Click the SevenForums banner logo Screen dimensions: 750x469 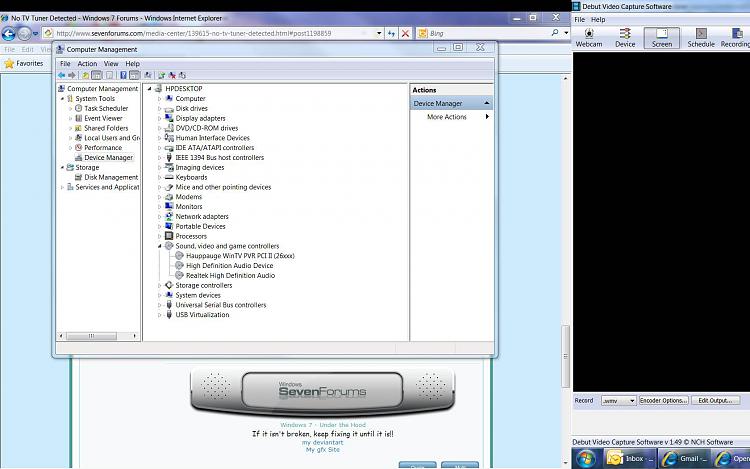pos(322,391)
